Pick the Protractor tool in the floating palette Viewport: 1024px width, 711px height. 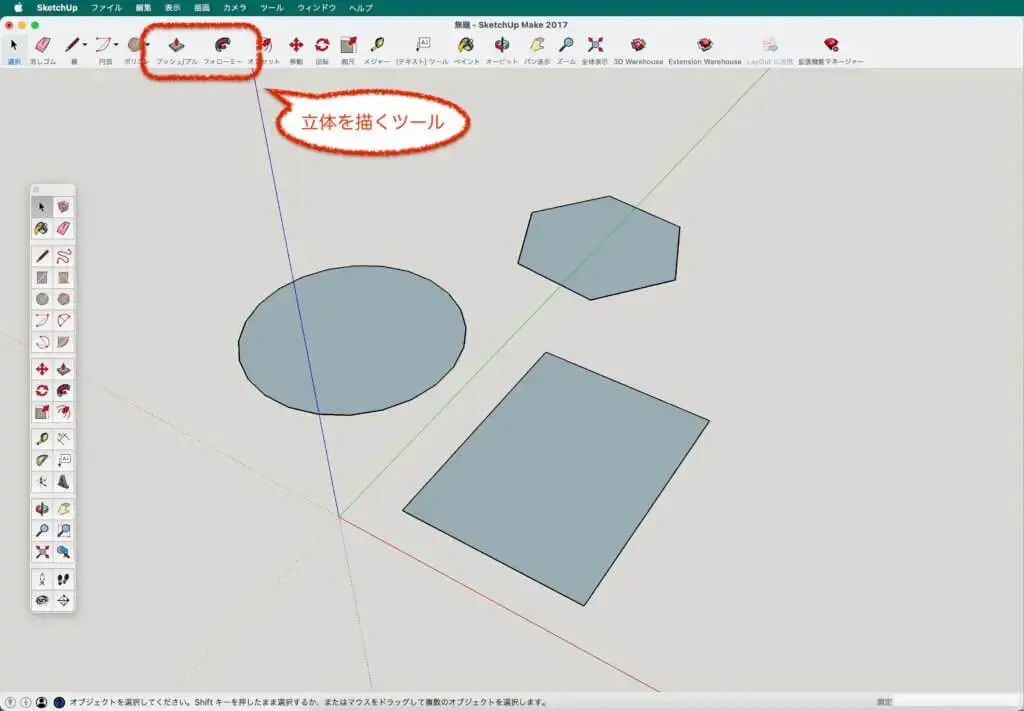point(42,460)
